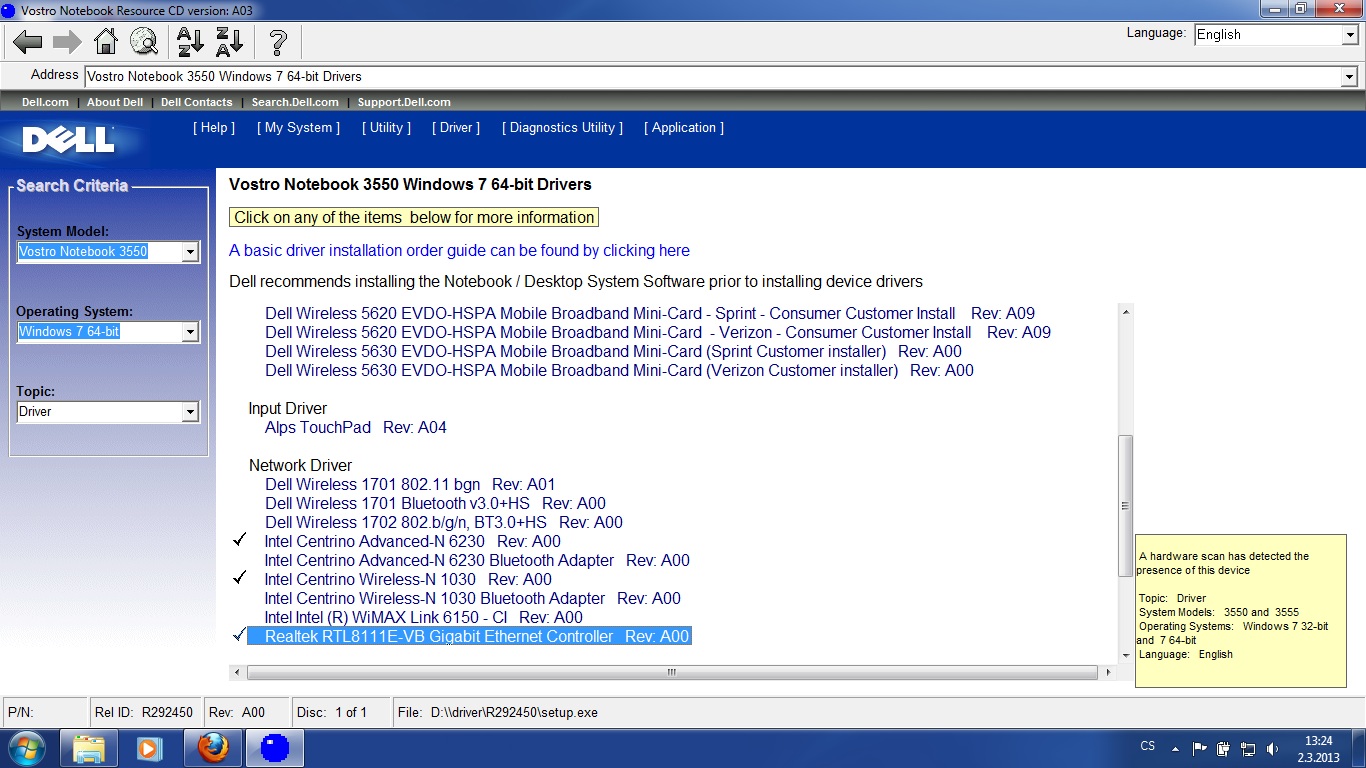Select Intel Centrino Wireless-N 1030 driver
The width and height of the screenshot is (1366, 768).
[408, 580]
